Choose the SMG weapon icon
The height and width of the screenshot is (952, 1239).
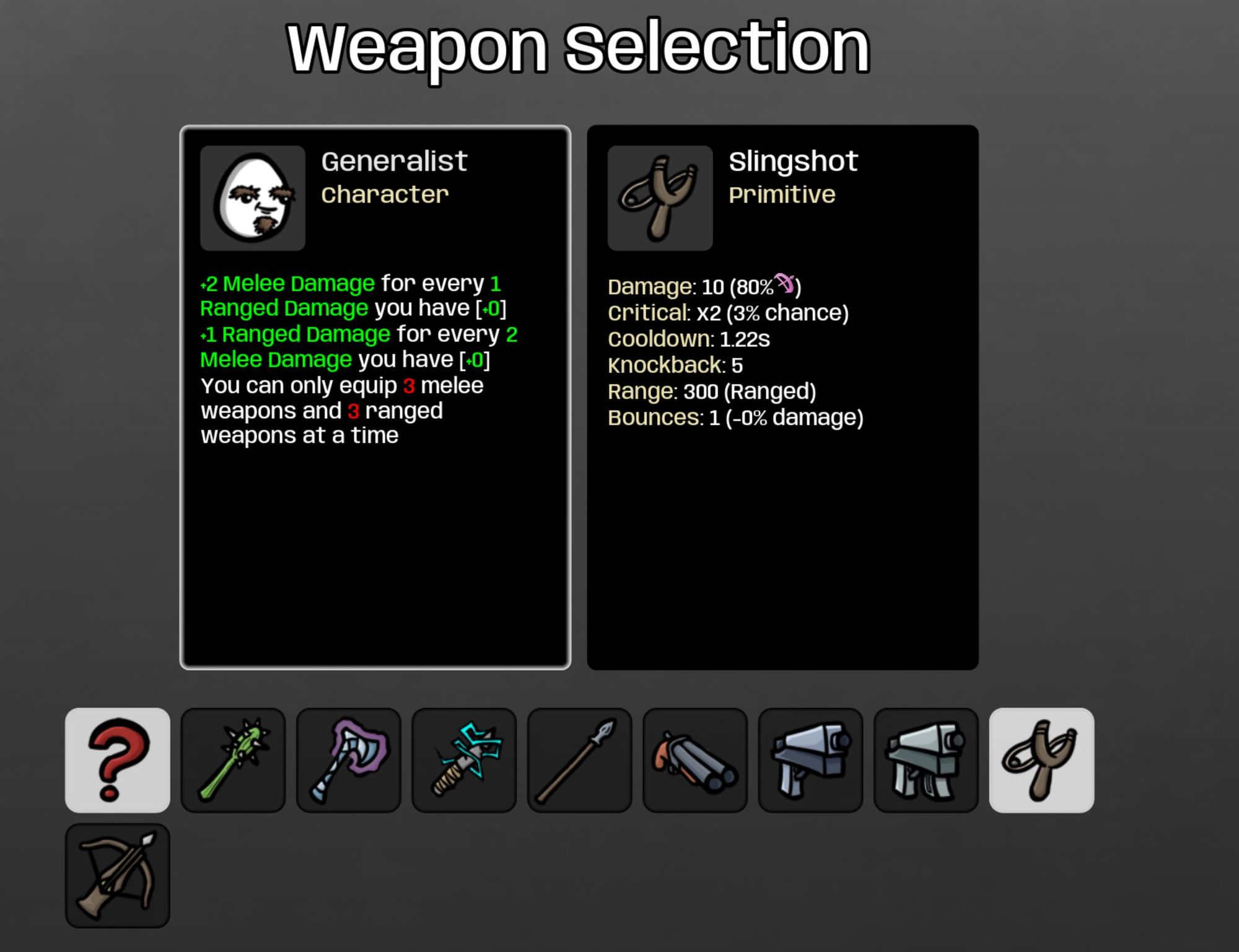pyautogui.click(x=926, y=760)
